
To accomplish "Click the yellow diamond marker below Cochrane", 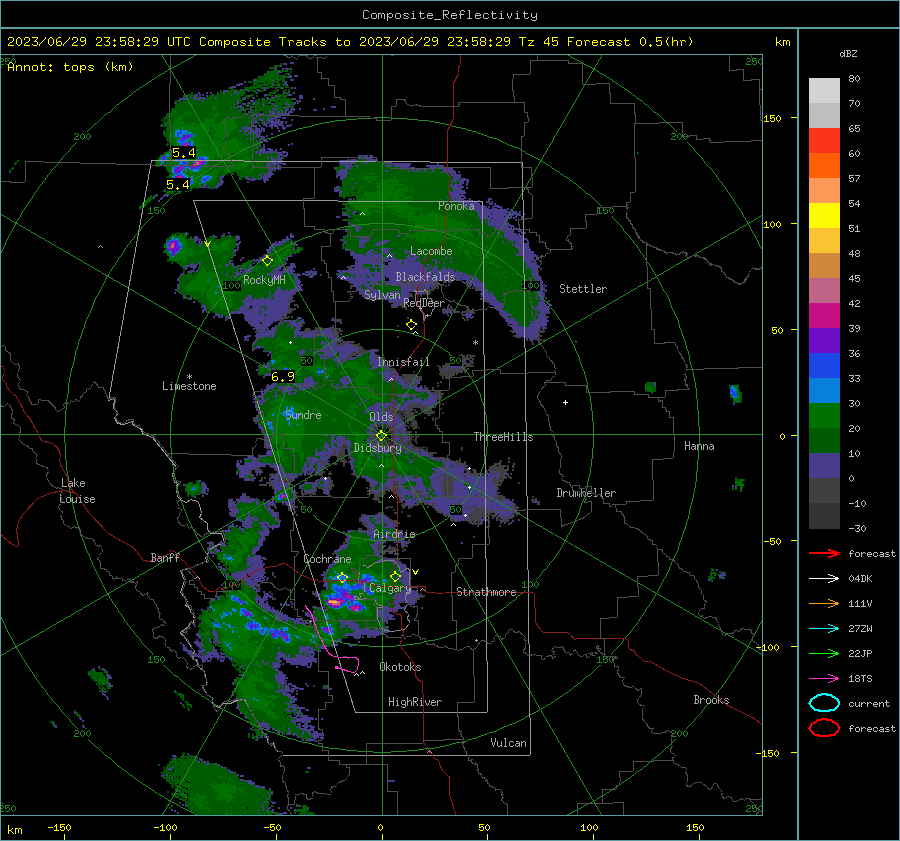I will coord(342,577).
